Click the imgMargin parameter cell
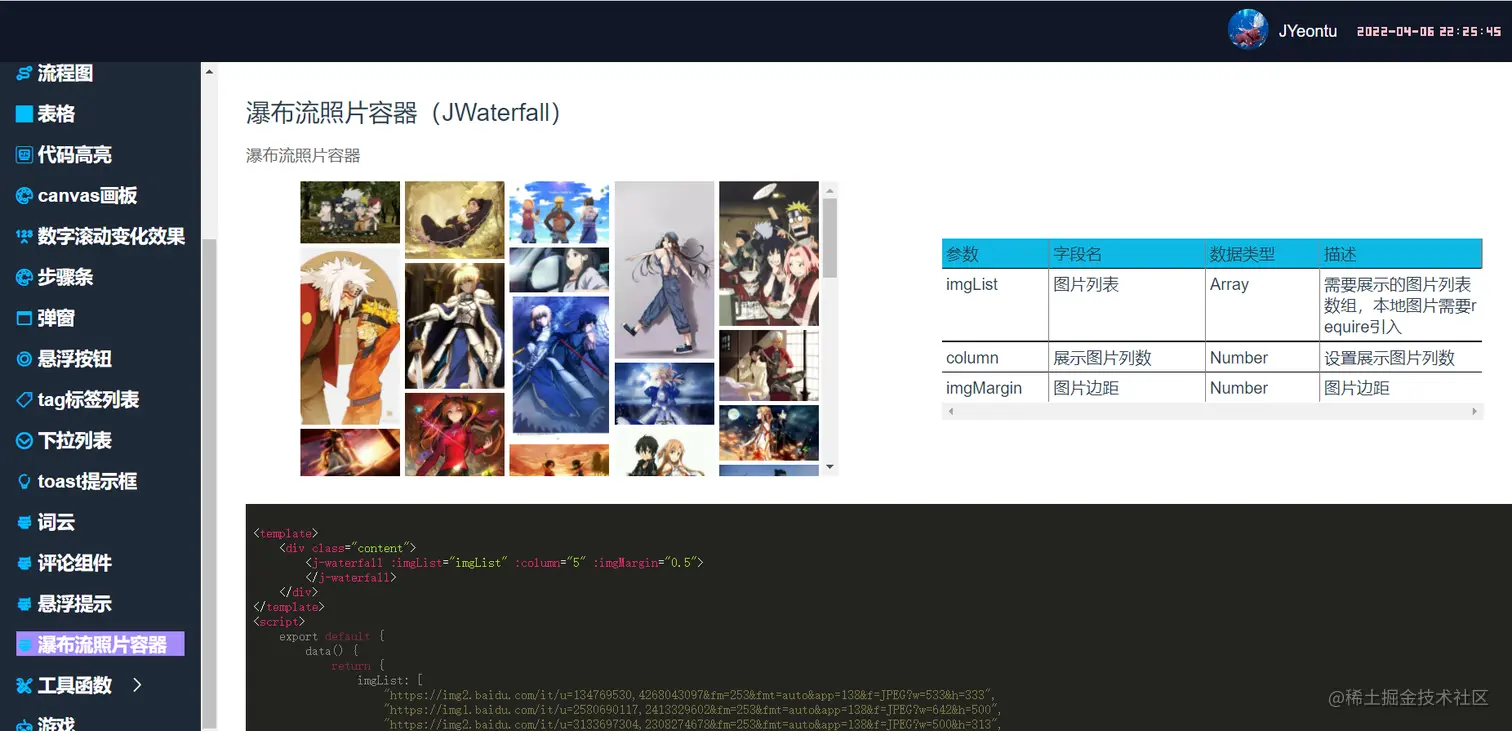 tap(995, 388)
